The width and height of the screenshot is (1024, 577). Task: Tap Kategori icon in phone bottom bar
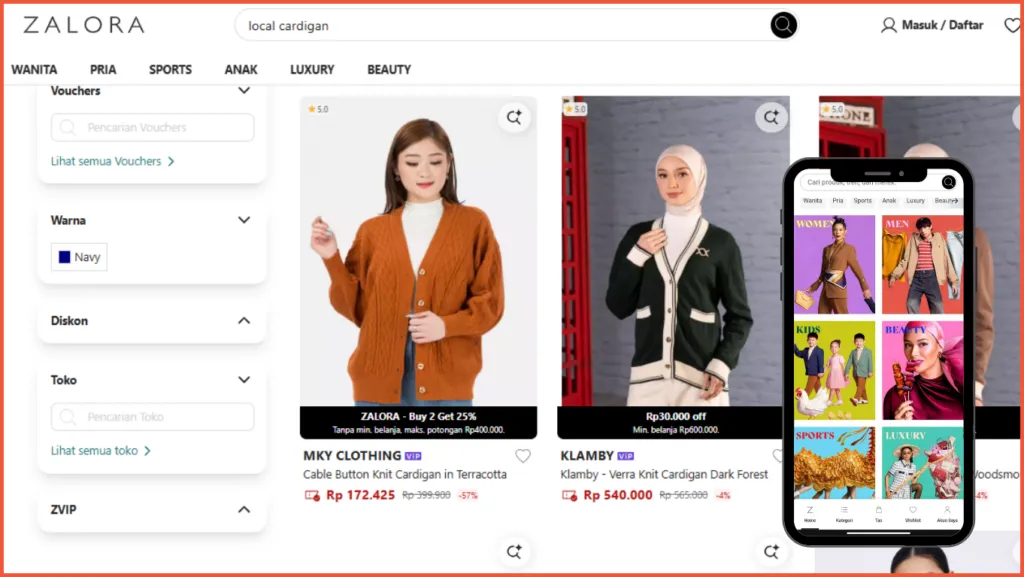pos(844,514)
